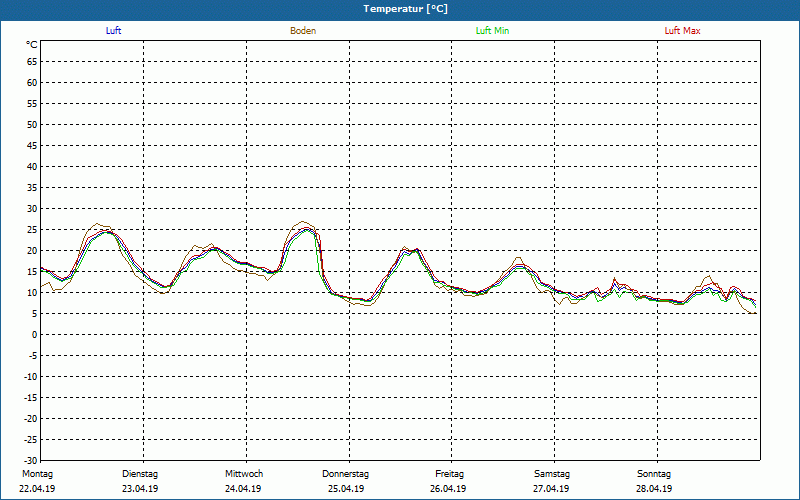Screen dimensions: 800x500
Task: Click the 'Sonntag' day label
Action: click(x=654, y=474)
